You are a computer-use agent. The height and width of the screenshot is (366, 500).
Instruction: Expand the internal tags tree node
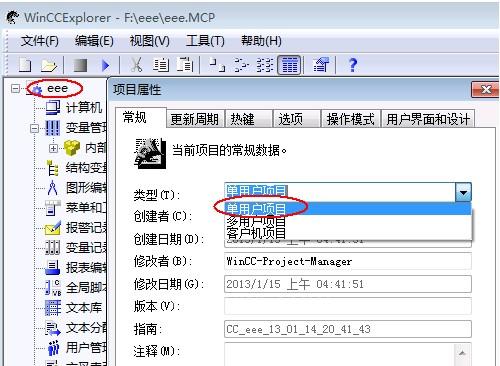[53, 148]
